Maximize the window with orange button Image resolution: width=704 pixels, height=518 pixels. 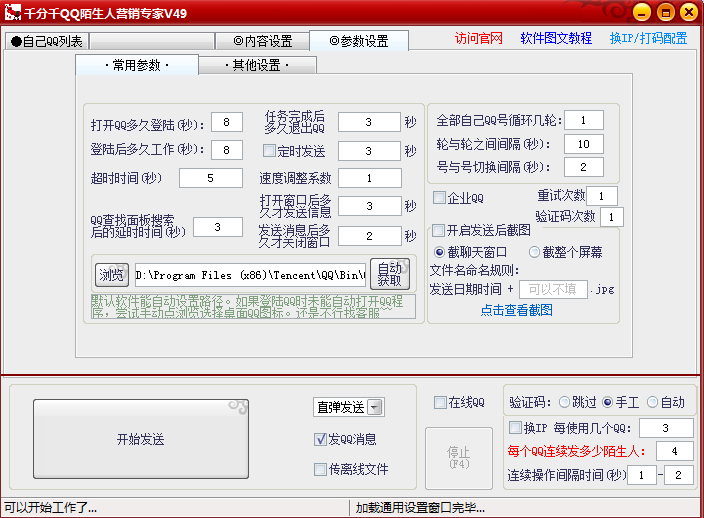pos(665,13)
